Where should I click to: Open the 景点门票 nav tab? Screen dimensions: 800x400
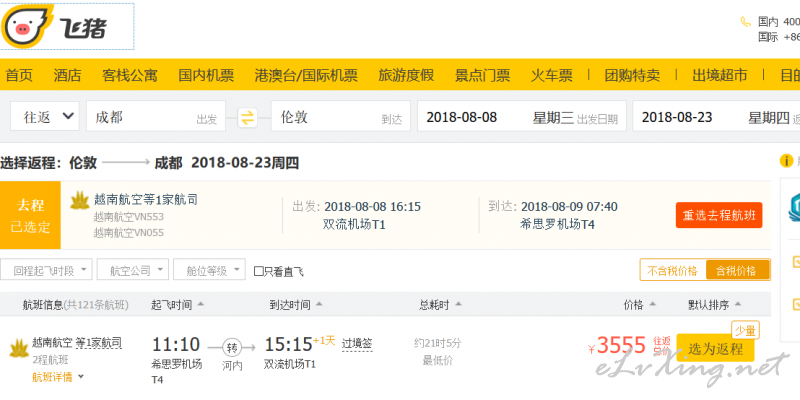pos(482,76)
